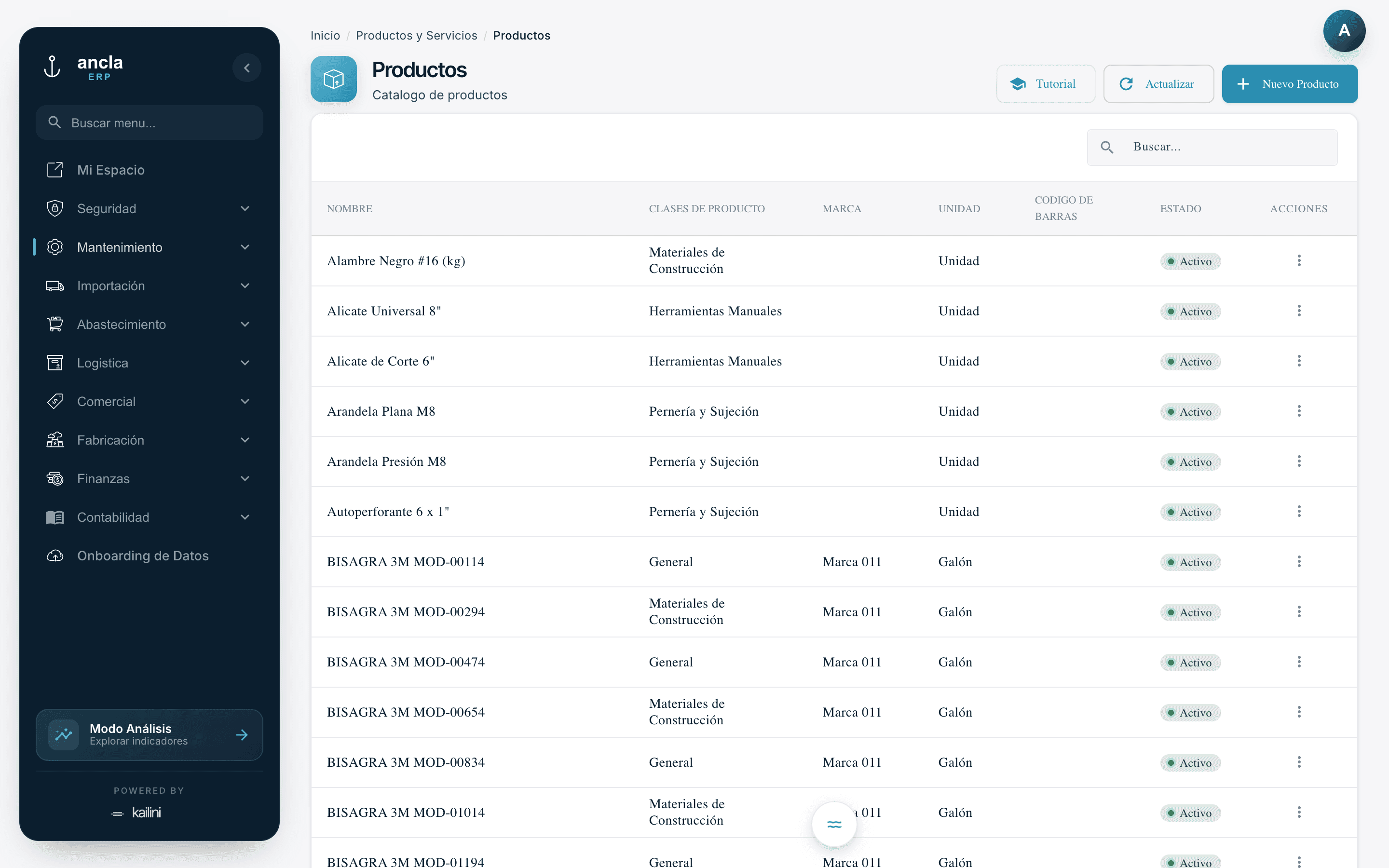The height and width of the screenshot is (868, 1389).
Task: Click the Comercial tag icon
Action: [x=54, y=401]
